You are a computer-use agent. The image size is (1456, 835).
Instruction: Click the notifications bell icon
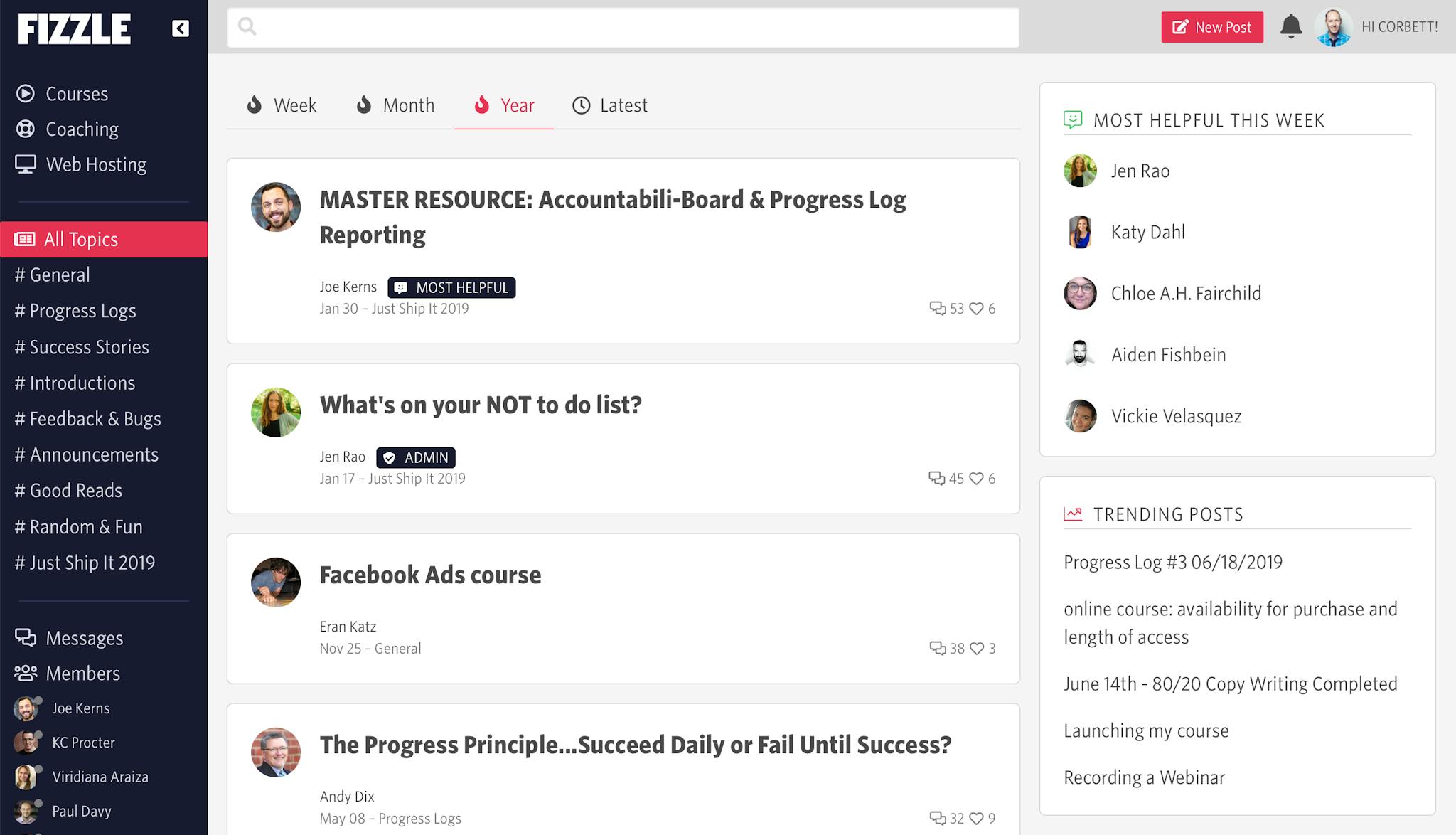(1290, 27)
